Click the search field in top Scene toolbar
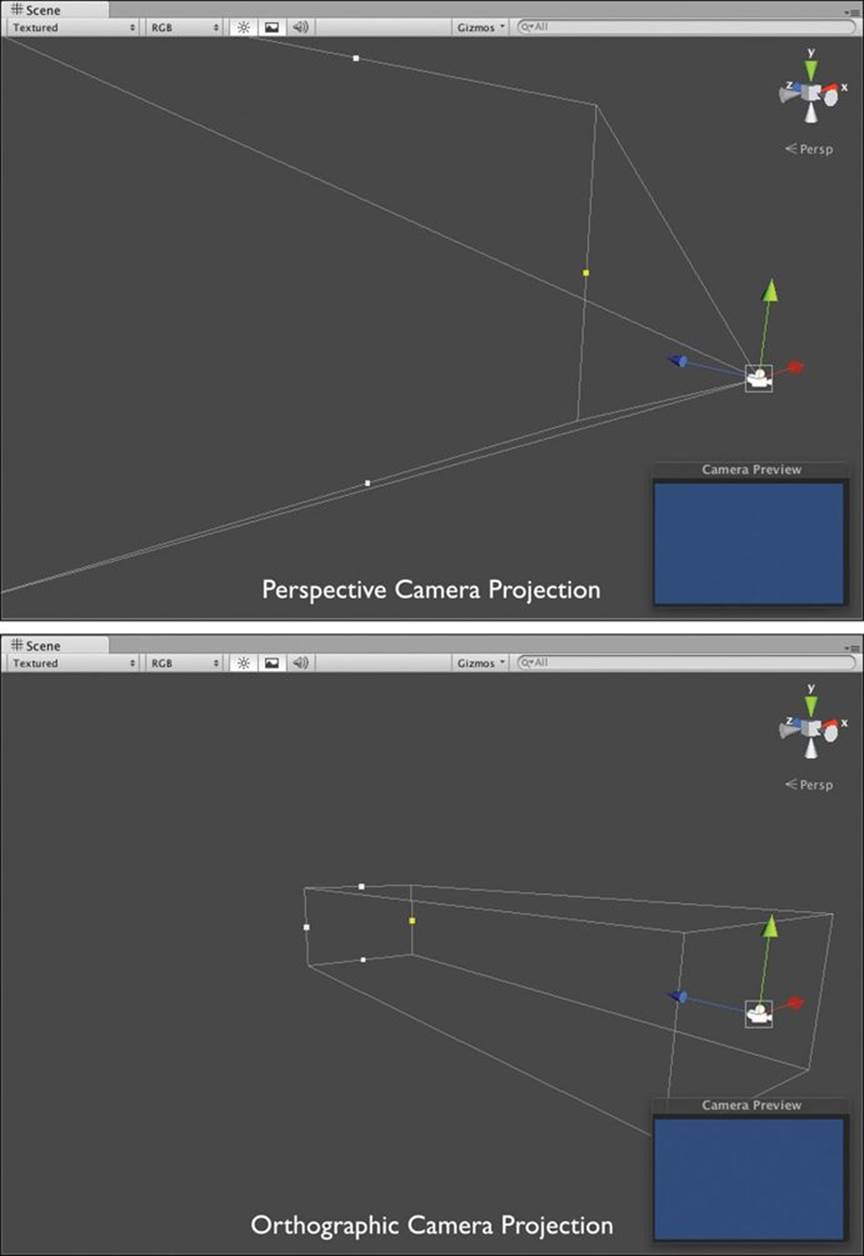This screenshot has width=864, height=1256. point(687,27)
